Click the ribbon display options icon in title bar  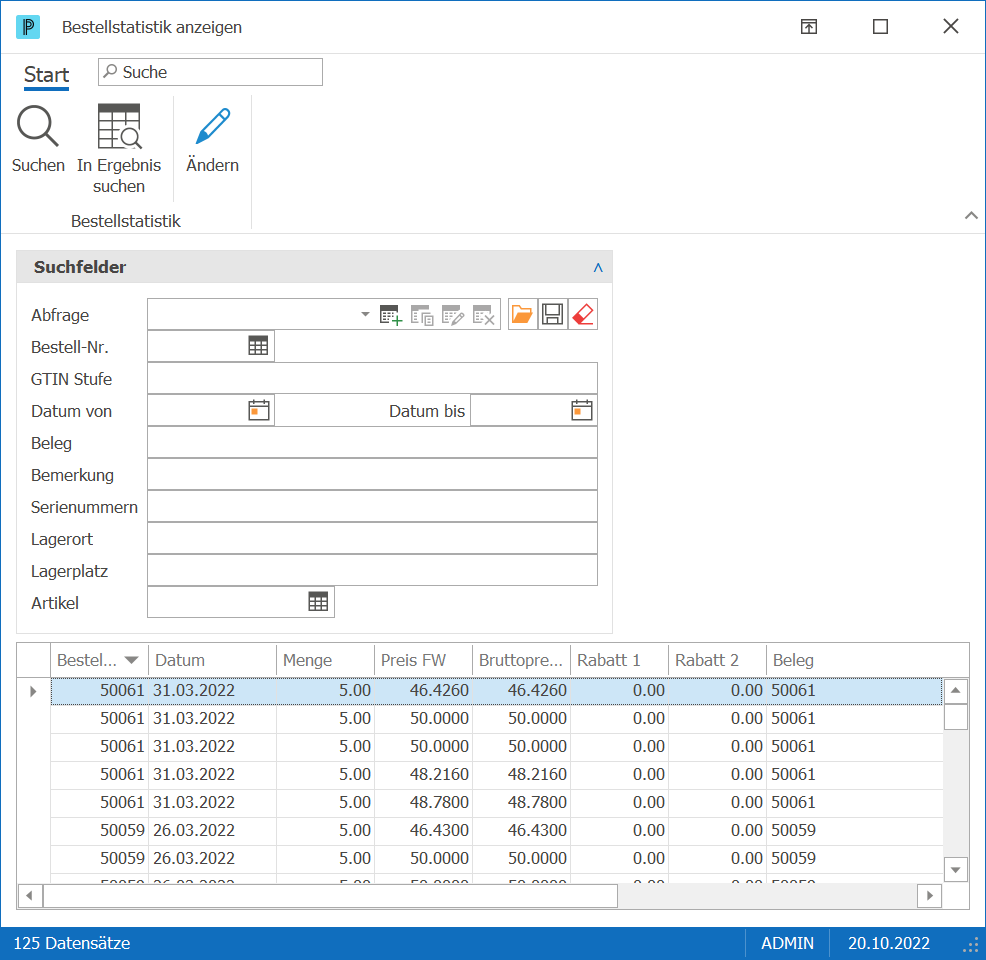809,26
